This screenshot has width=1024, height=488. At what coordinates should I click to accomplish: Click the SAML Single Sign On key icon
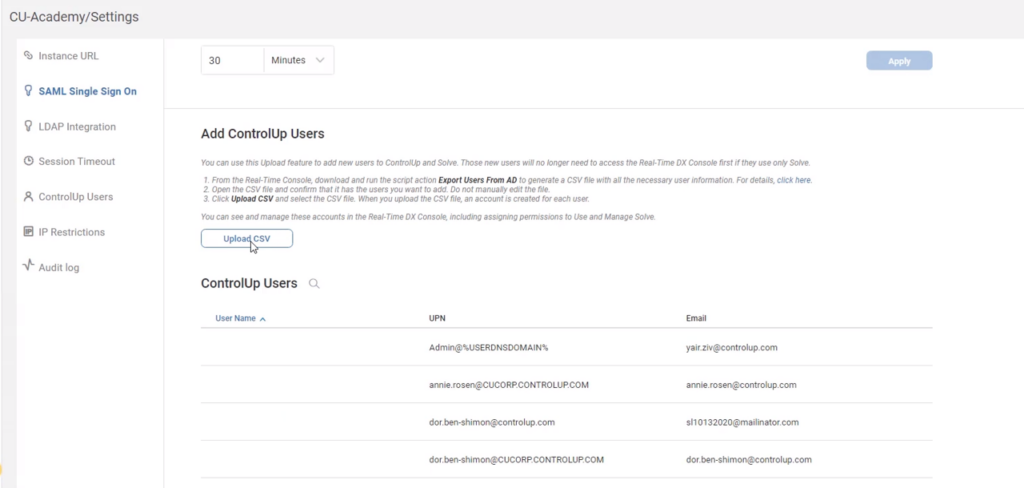pyautogui.click(x=28, y=91)
